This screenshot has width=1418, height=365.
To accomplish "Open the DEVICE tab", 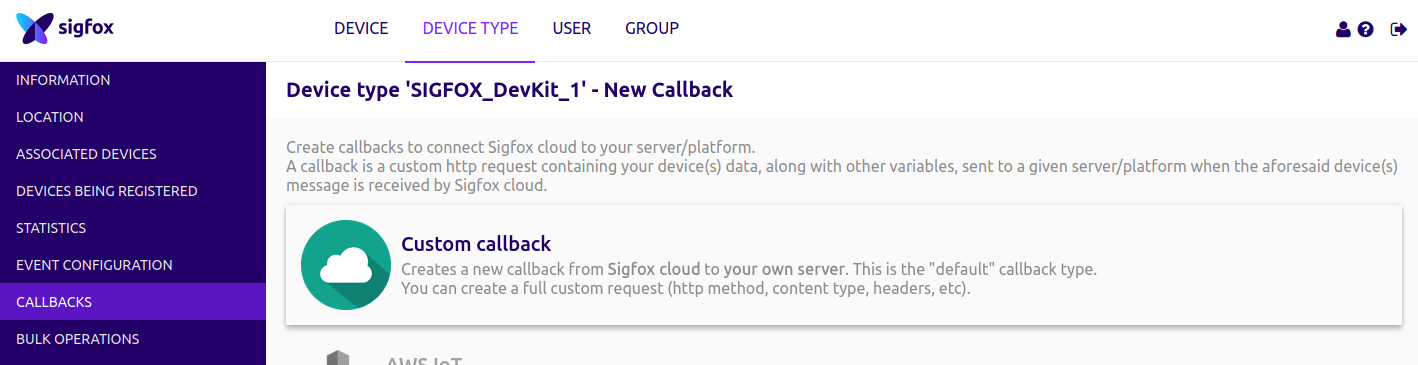I will [361, 28].
